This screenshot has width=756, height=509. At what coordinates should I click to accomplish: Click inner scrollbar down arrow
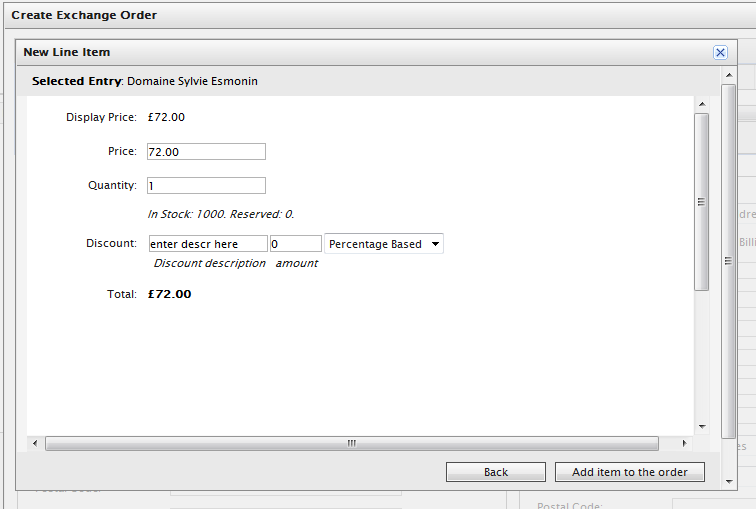[702, 427]
